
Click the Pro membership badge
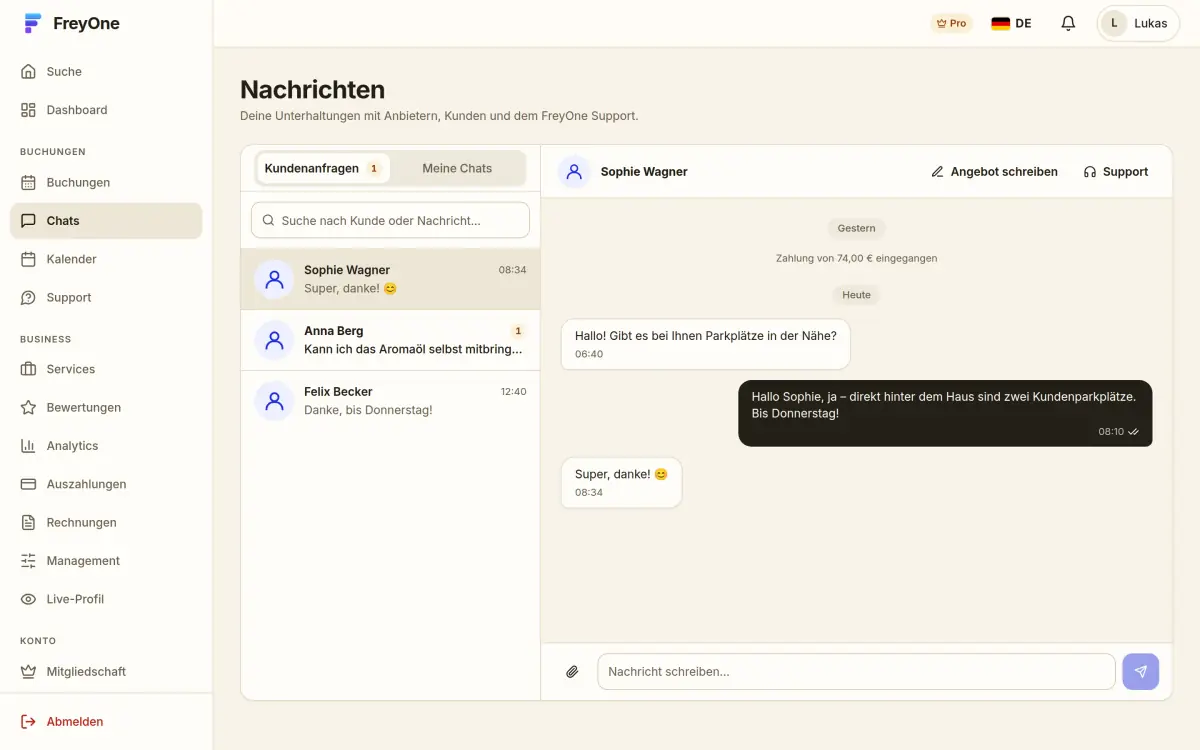(951, 23)
